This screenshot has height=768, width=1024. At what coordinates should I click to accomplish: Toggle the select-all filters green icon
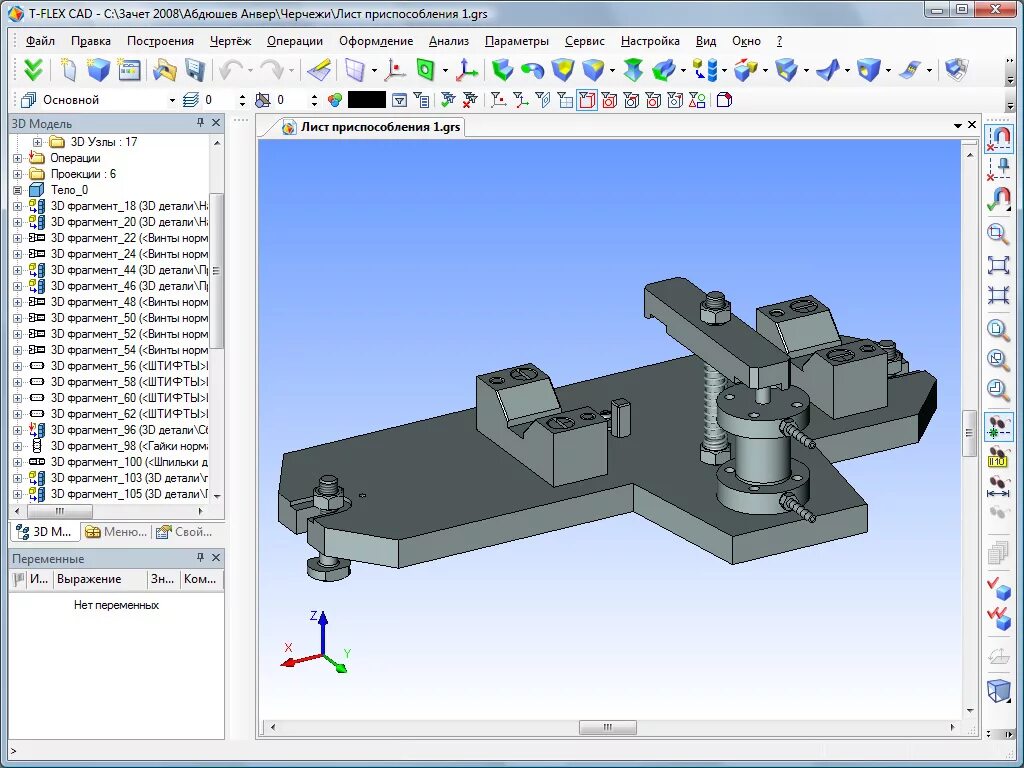tap(448, 100)
